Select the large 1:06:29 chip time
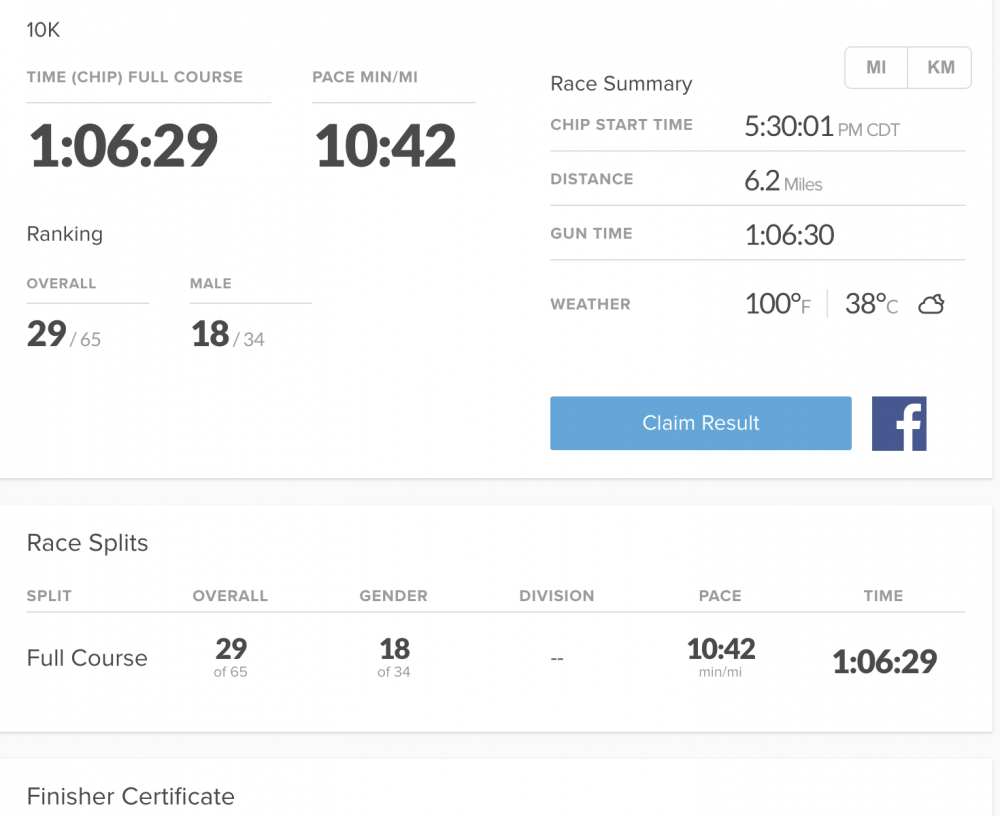This screenshot has height=816, width=1000. 123,145
